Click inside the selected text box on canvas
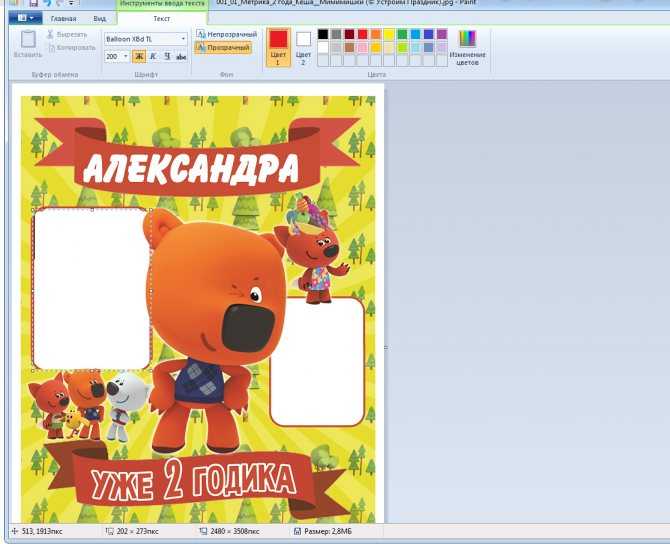 click(92, 290)
